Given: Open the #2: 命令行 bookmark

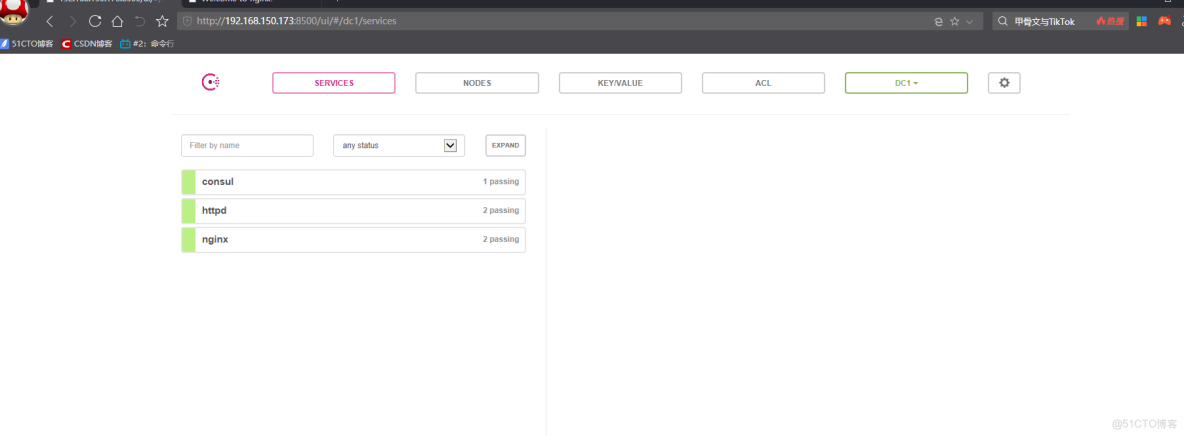Looking at the screenshot, I should [x=147, y=44].
